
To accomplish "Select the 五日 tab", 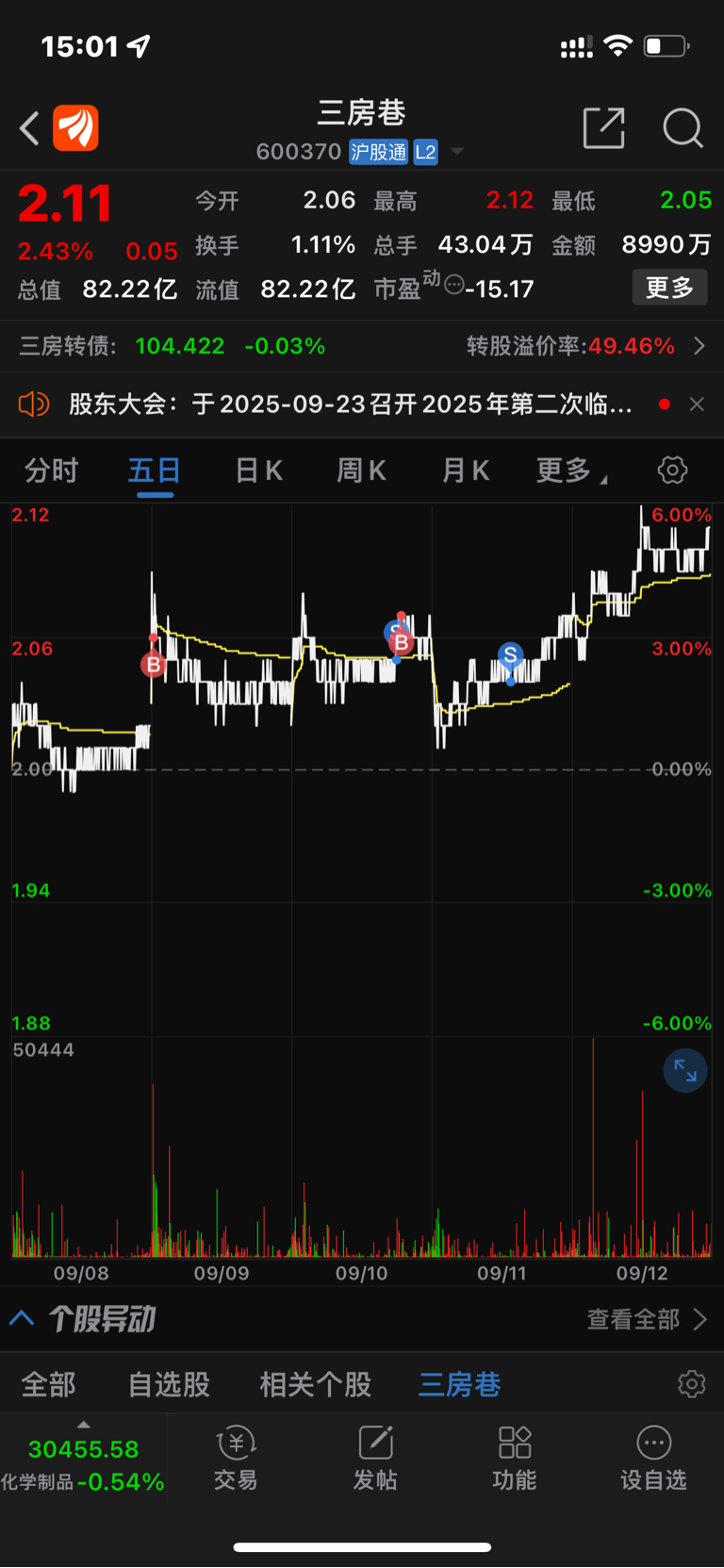I will (x=155, y=470).
